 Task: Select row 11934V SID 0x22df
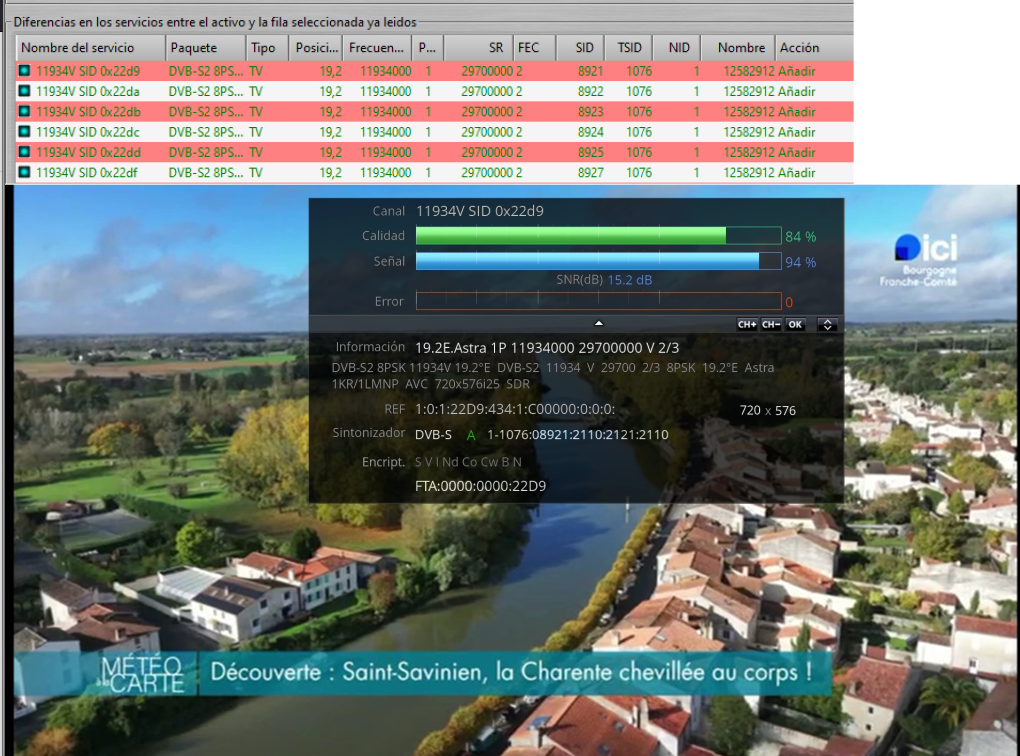point(435,172)
